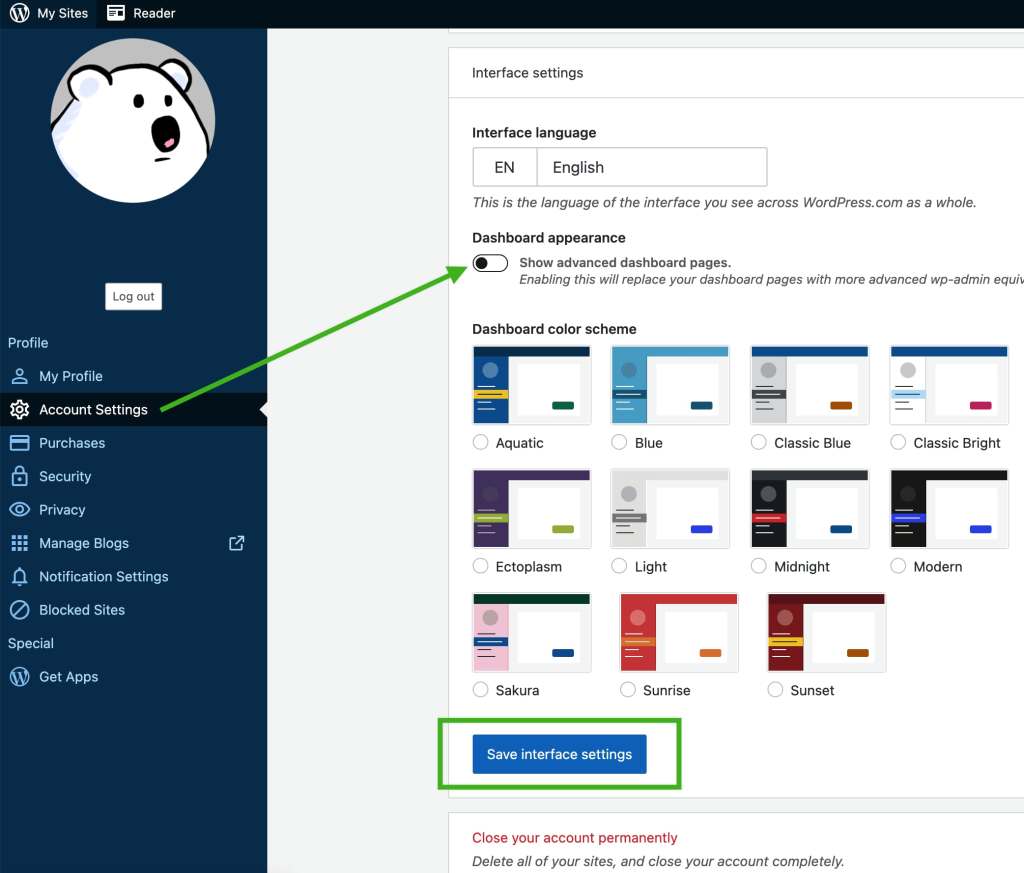Click the Log out button
The height and width of the screenshot is (873, 1024).
coord(133,297)
